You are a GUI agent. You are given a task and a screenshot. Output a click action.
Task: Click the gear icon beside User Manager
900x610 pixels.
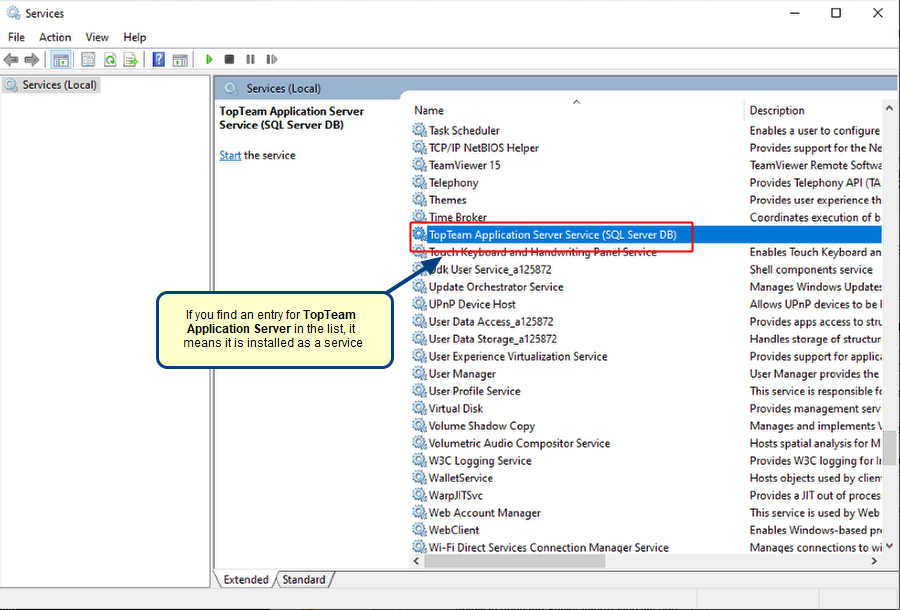point(420,374)
